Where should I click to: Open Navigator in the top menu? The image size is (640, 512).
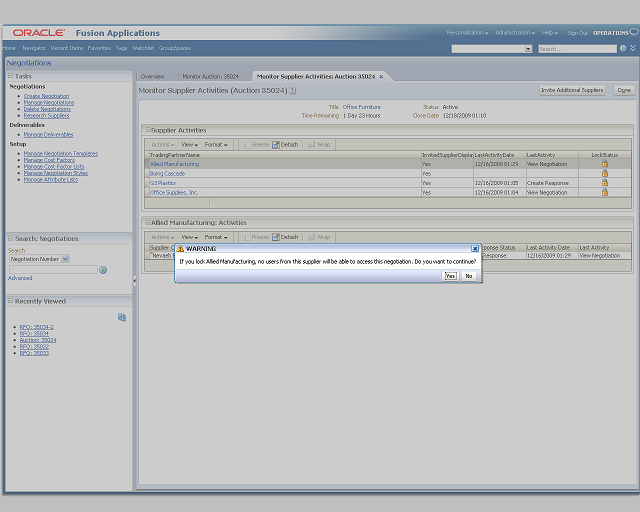(34, 48)
